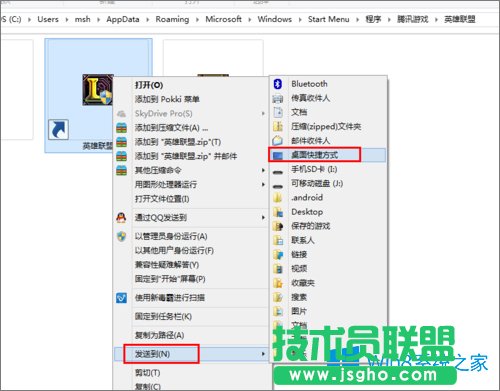The image size is (500, 391).
Task: Expand the 发送到(N) submenu arrow
Action: tap(263, 354)
